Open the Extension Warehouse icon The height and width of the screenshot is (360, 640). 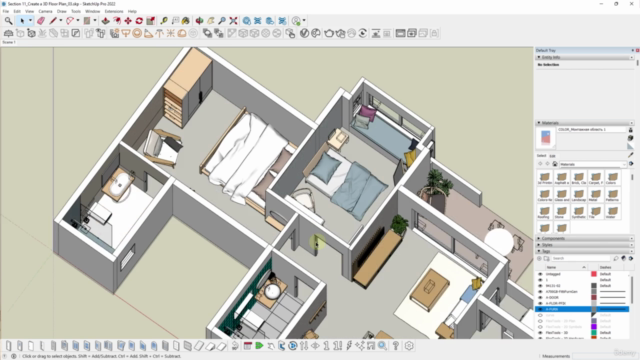pyautogui.click(x=282, y=21)
